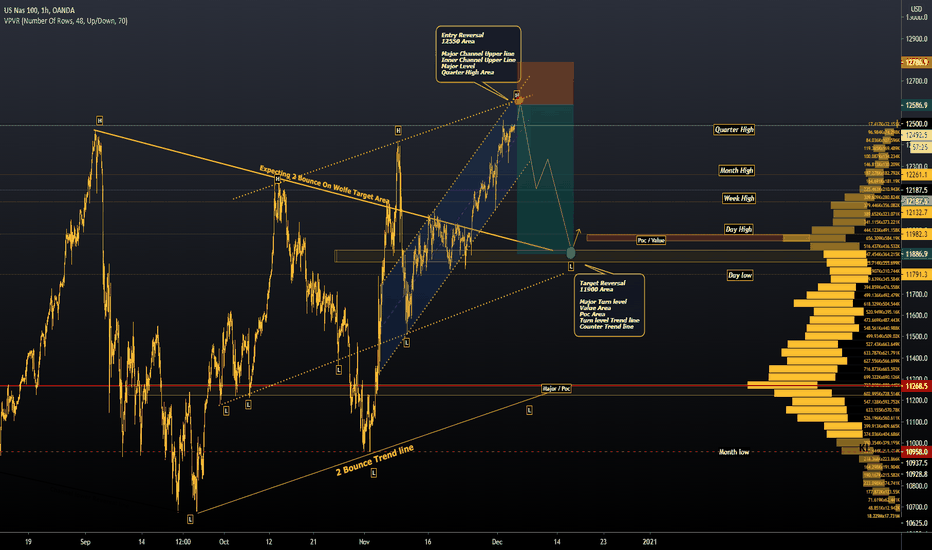
Task: Click the 'Expecting 2 Bounce On Wolfe Target Area' text
Action: [x=325, y=184]
